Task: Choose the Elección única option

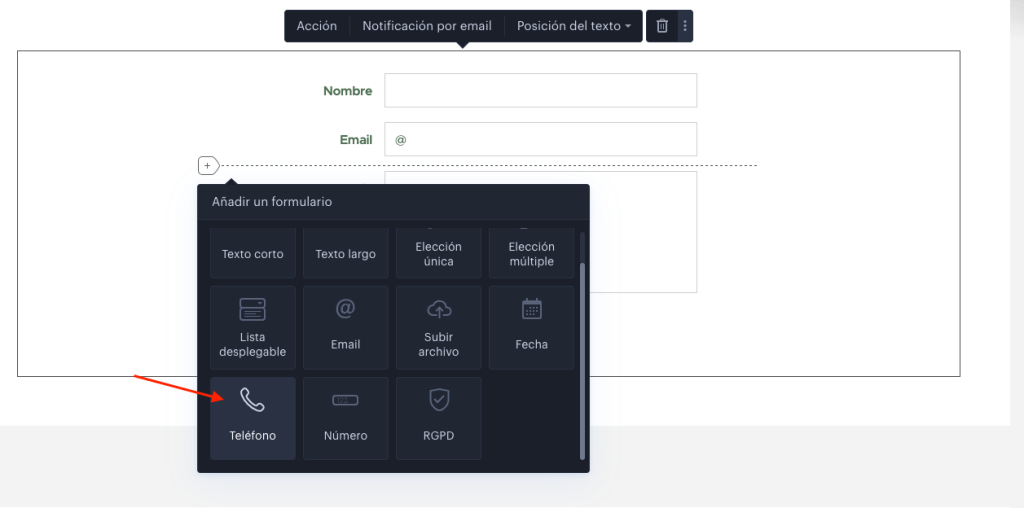Action: click(439, 253)
